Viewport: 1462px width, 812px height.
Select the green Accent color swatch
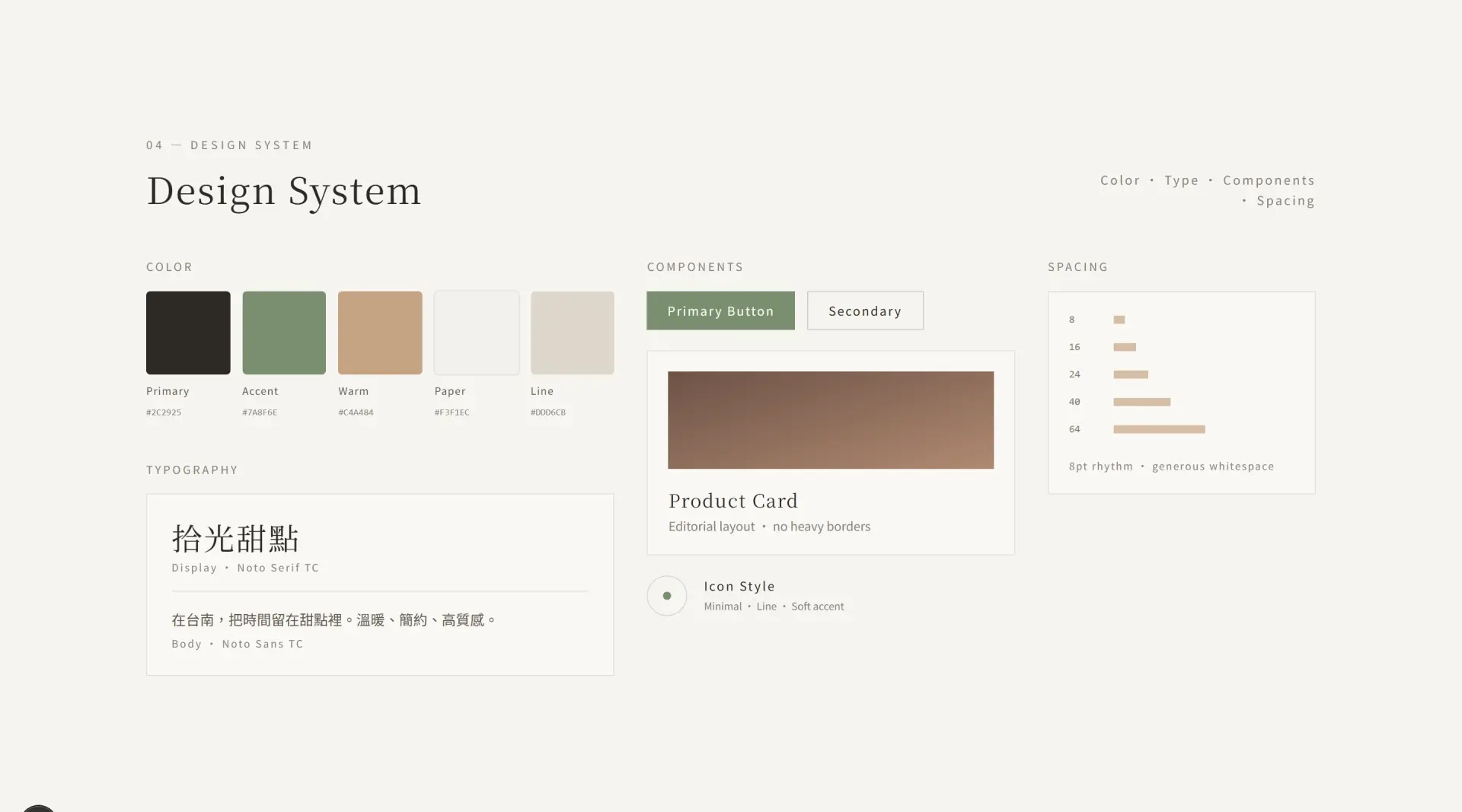284,333
